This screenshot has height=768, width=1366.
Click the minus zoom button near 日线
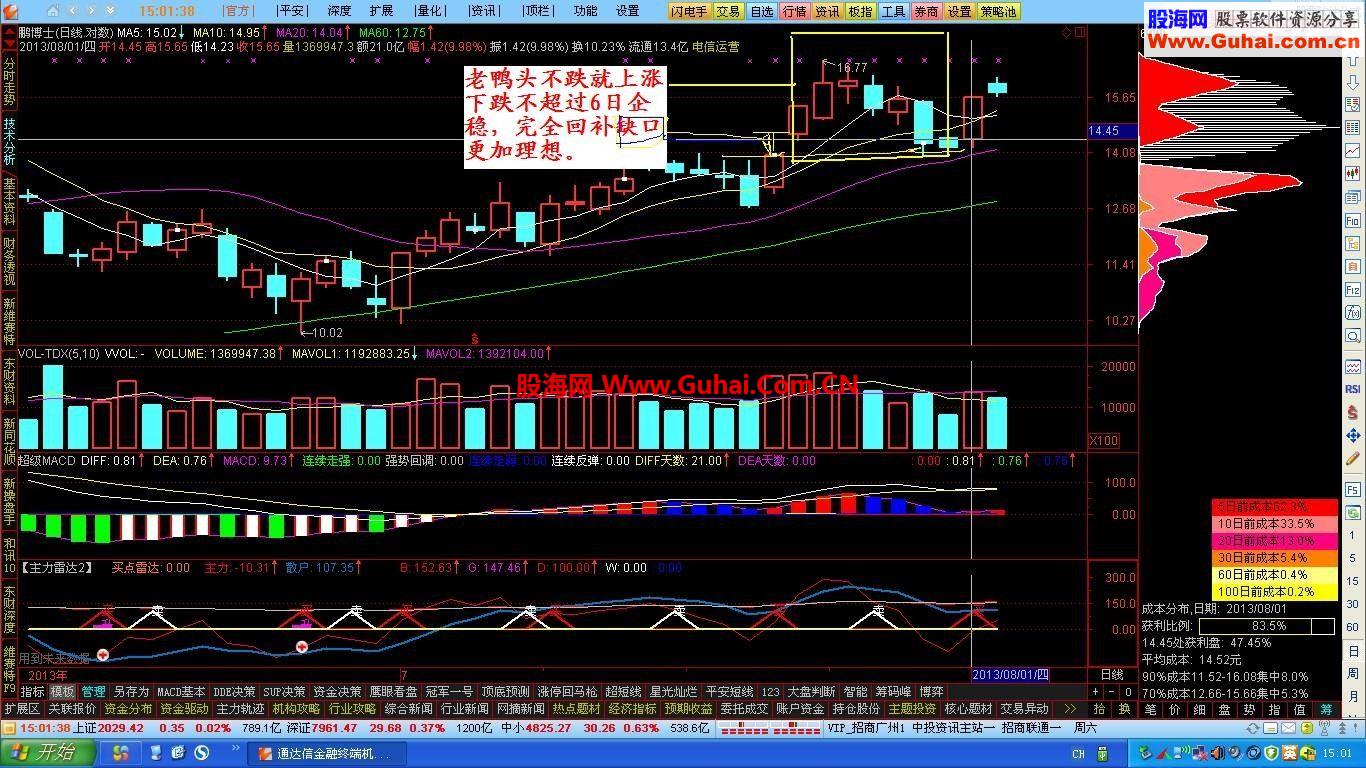pyautogui.click(x=1112, y=692)
